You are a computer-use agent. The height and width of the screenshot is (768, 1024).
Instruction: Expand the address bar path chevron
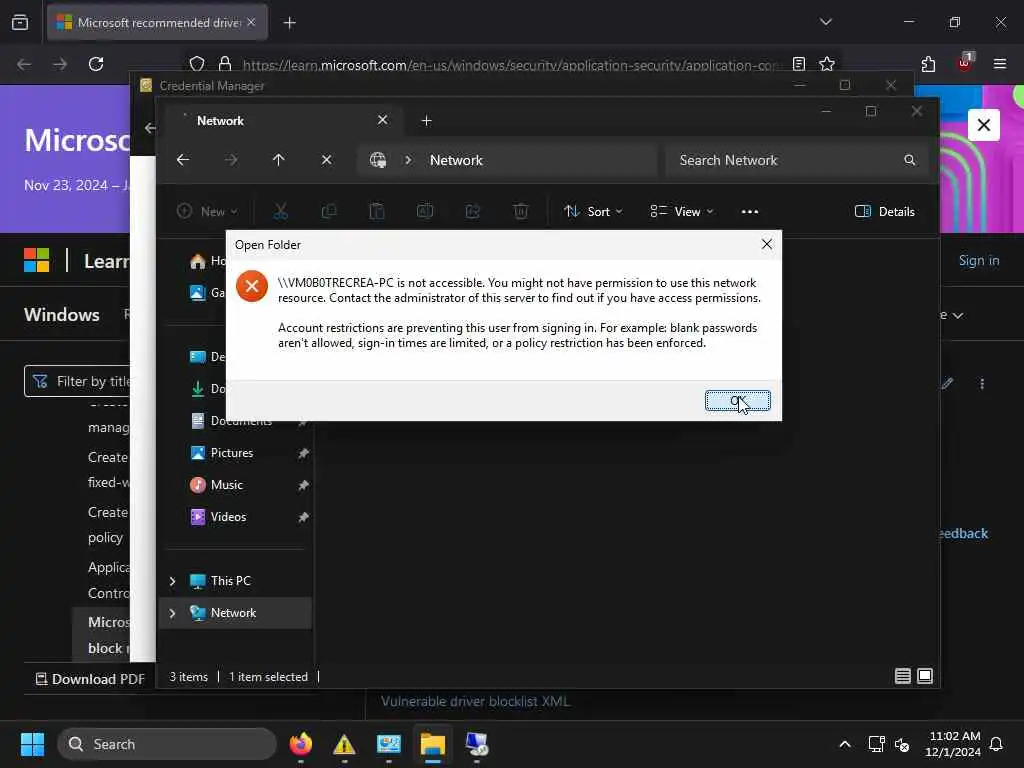coord(408,160)
